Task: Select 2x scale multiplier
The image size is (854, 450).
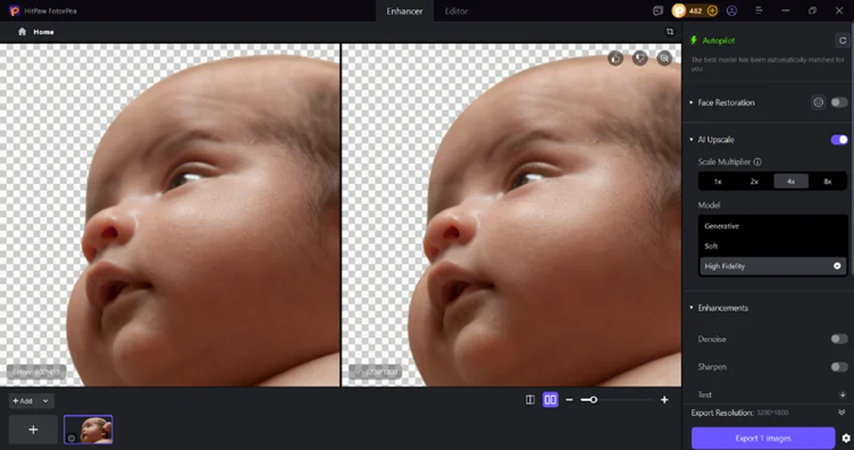Action: point(754,181)
